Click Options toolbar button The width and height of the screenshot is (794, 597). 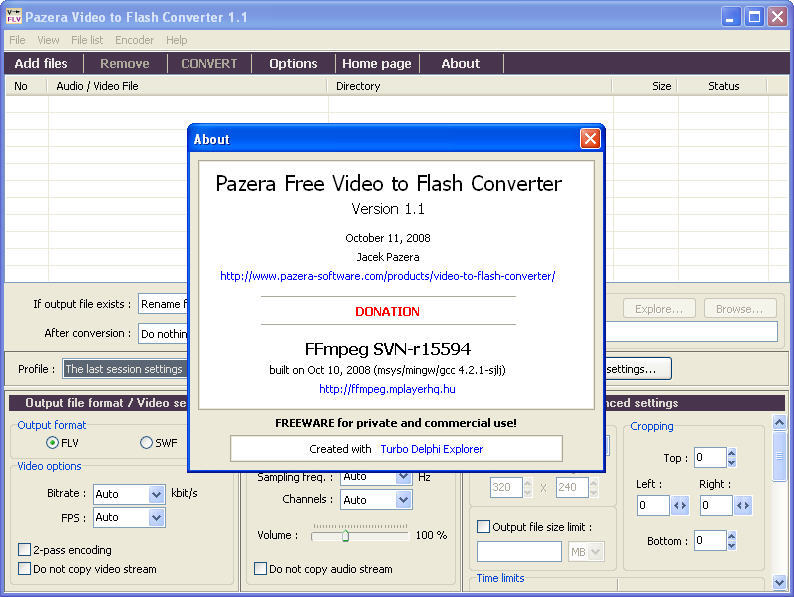(x=293, y=63)
